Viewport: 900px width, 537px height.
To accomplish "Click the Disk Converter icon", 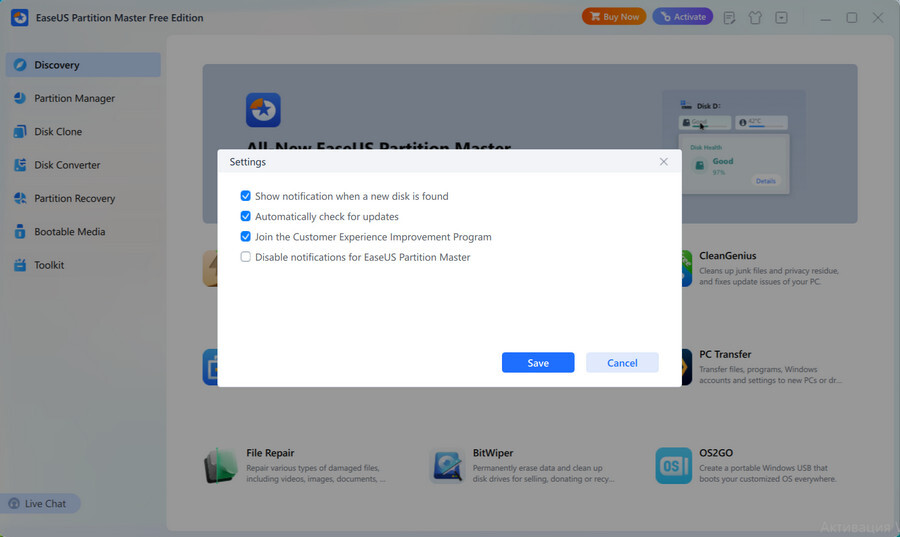I will point(20,165).
